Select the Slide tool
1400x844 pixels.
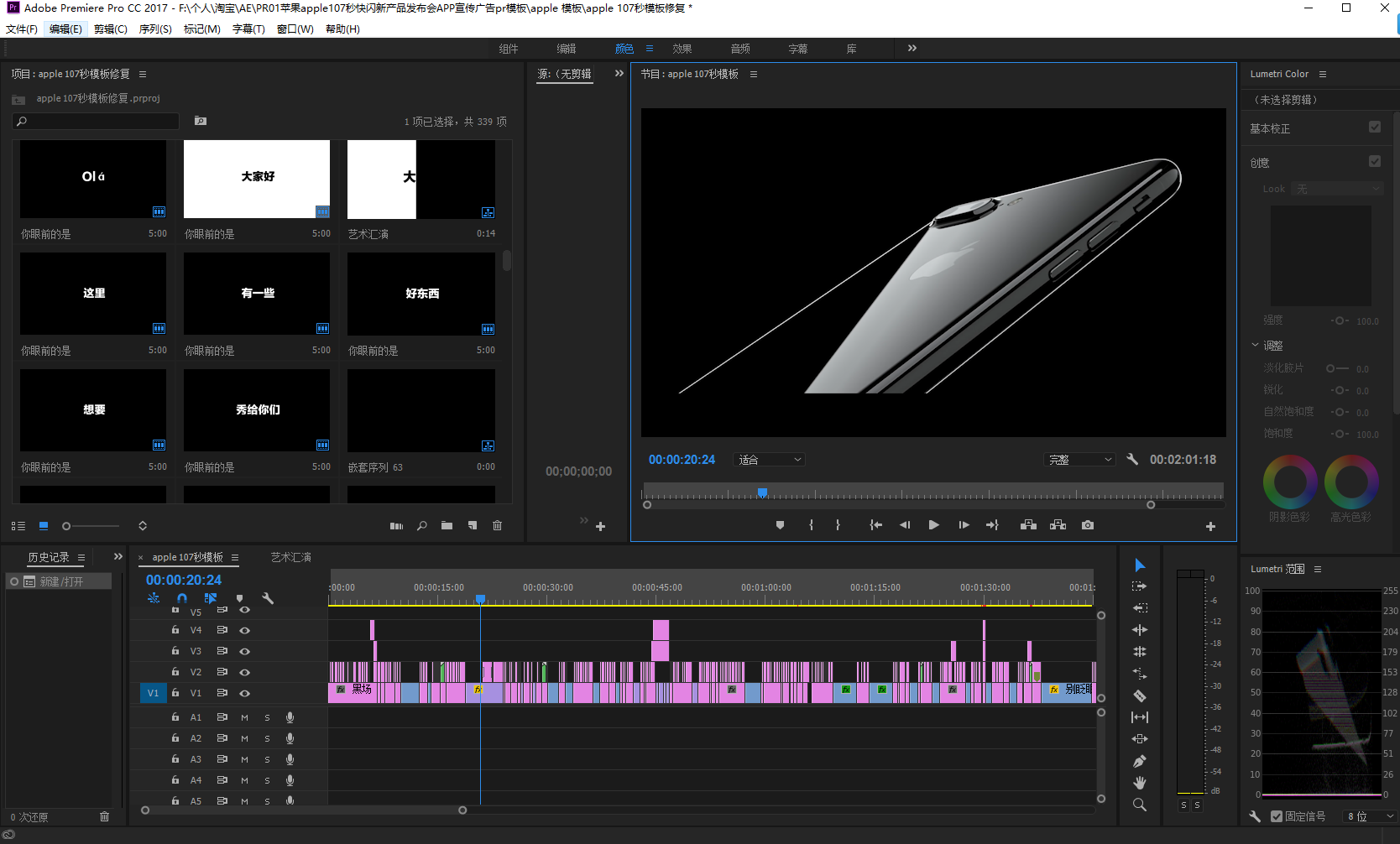coord(1140,739)
